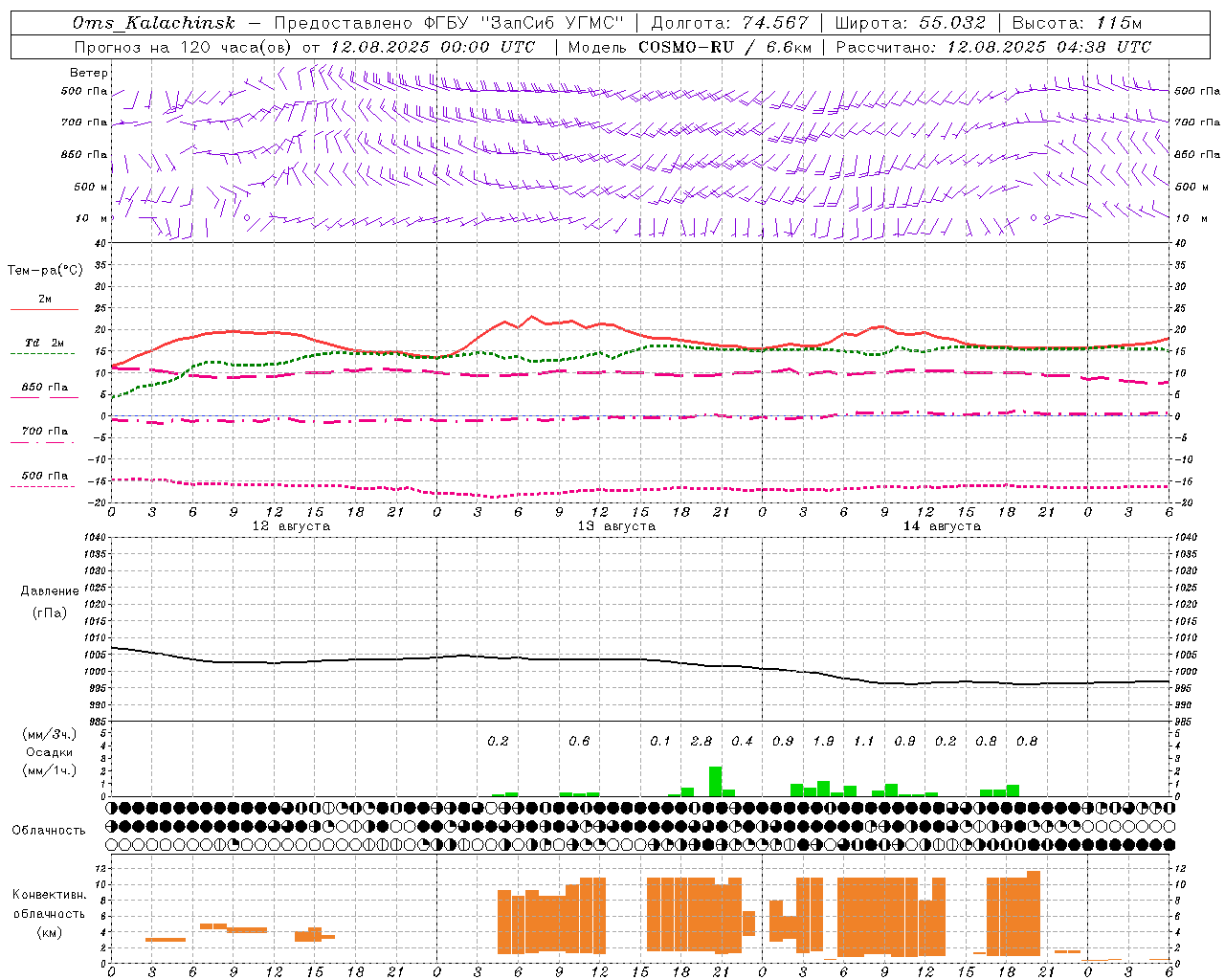This screenshot has width=1225, height=980.
Task: Select the Тем-ра(°C) temperature axis title
Action: (45, 271)
